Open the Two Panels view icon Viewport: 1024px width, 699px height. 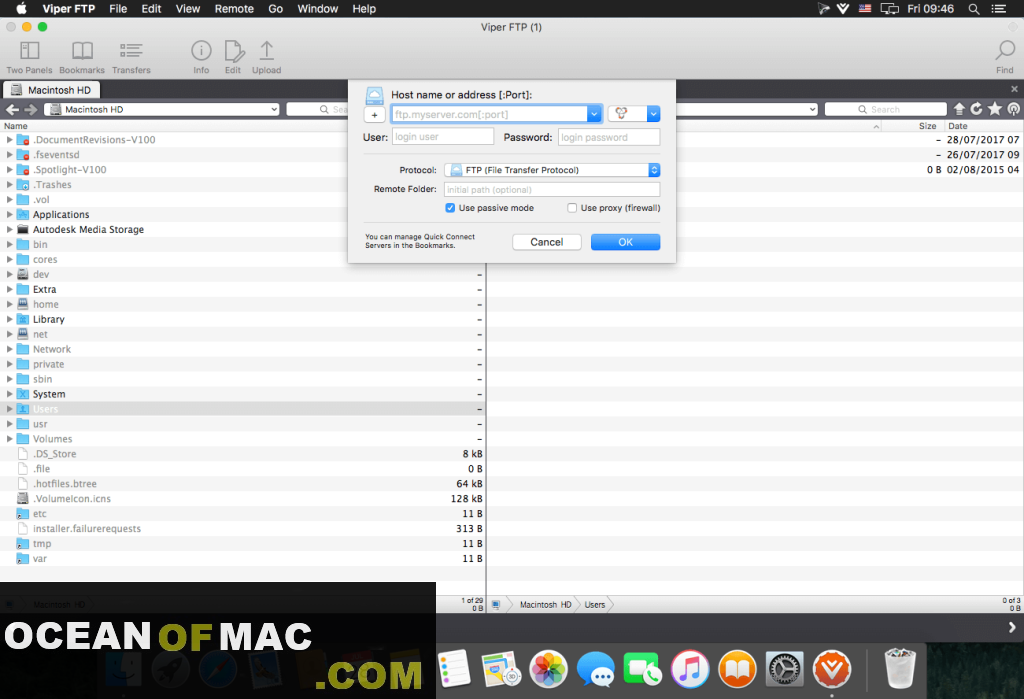pos(29,51)
